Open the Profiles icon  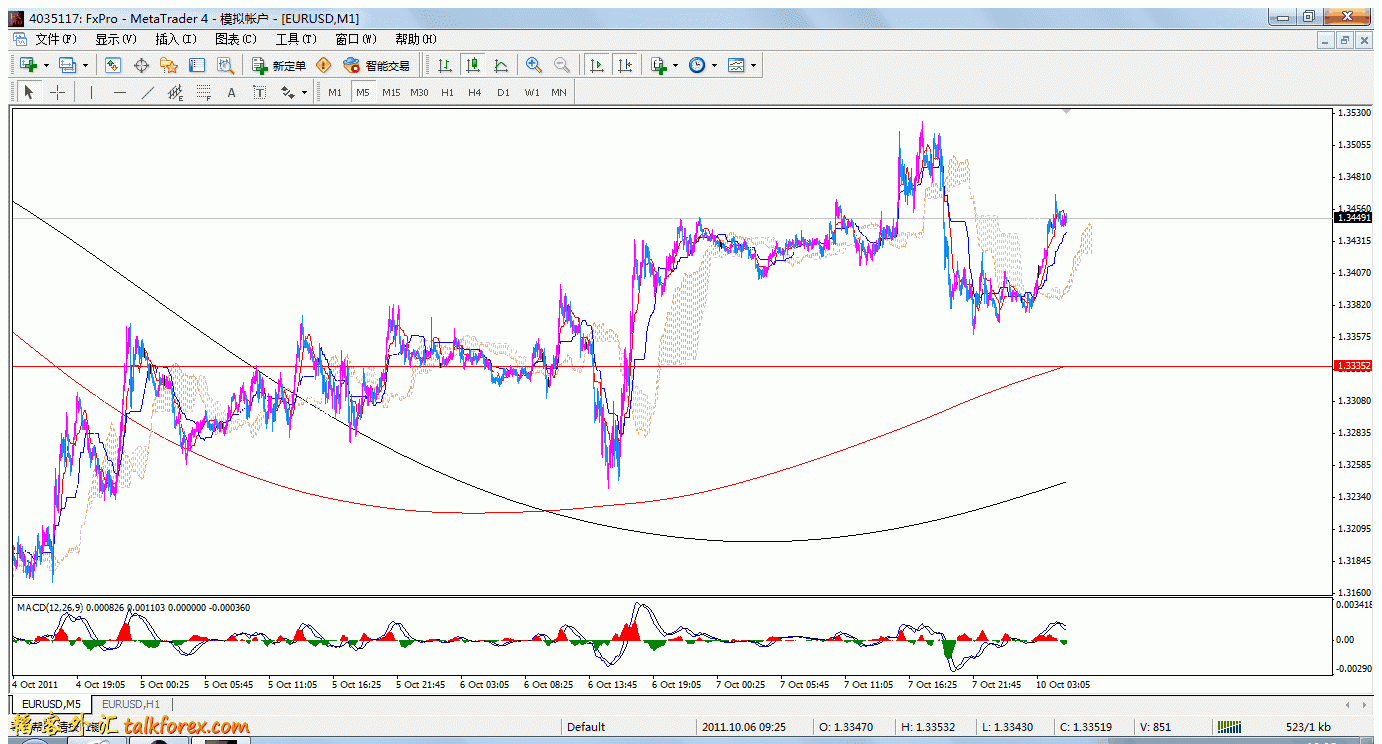pos(67,65)
